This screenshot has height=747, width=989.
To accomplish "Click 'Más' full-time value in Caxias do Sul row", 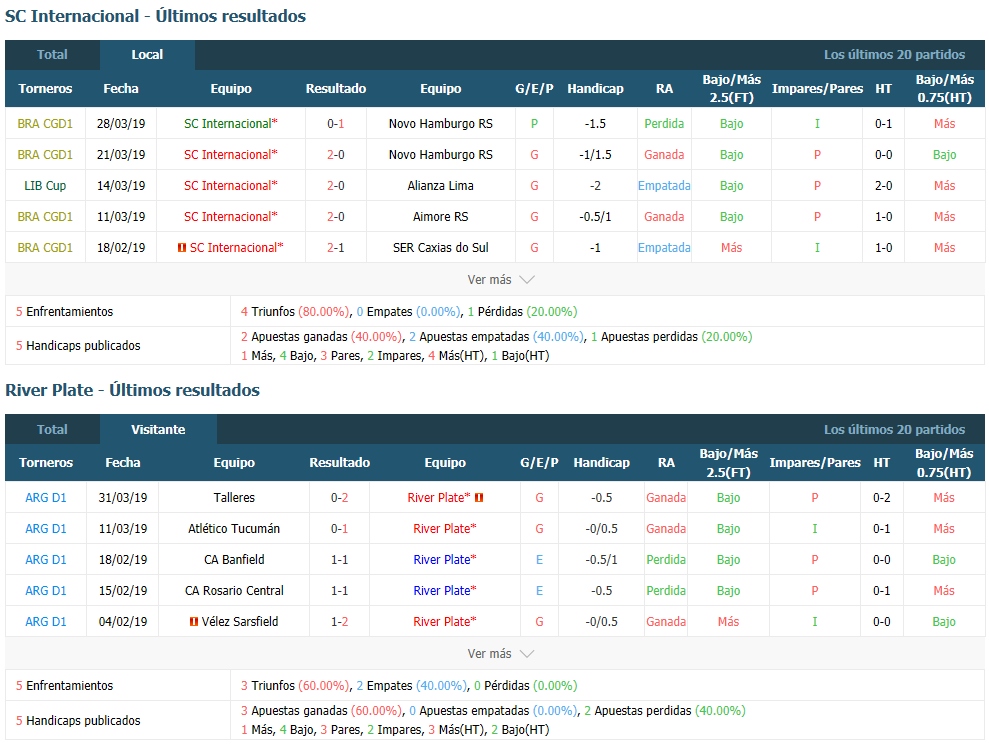I will 732,248.
